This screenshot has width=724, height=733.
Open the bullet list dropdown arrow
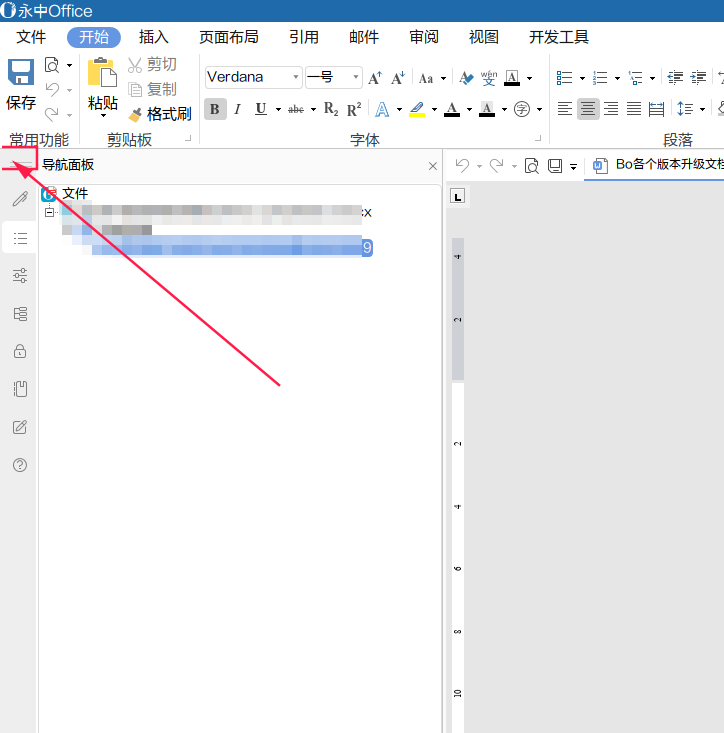tap(582, 78)
